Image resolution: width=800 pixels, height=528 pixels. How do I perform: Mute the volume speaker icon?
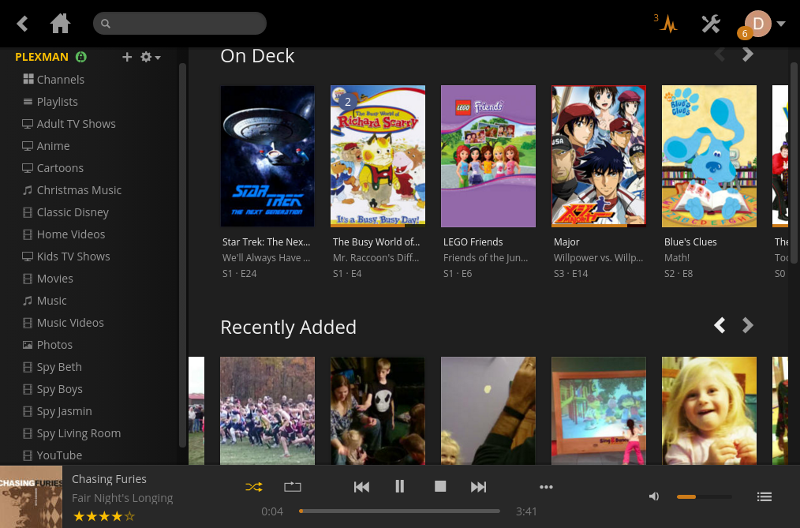pyautogui.click(x=654, y=496)
